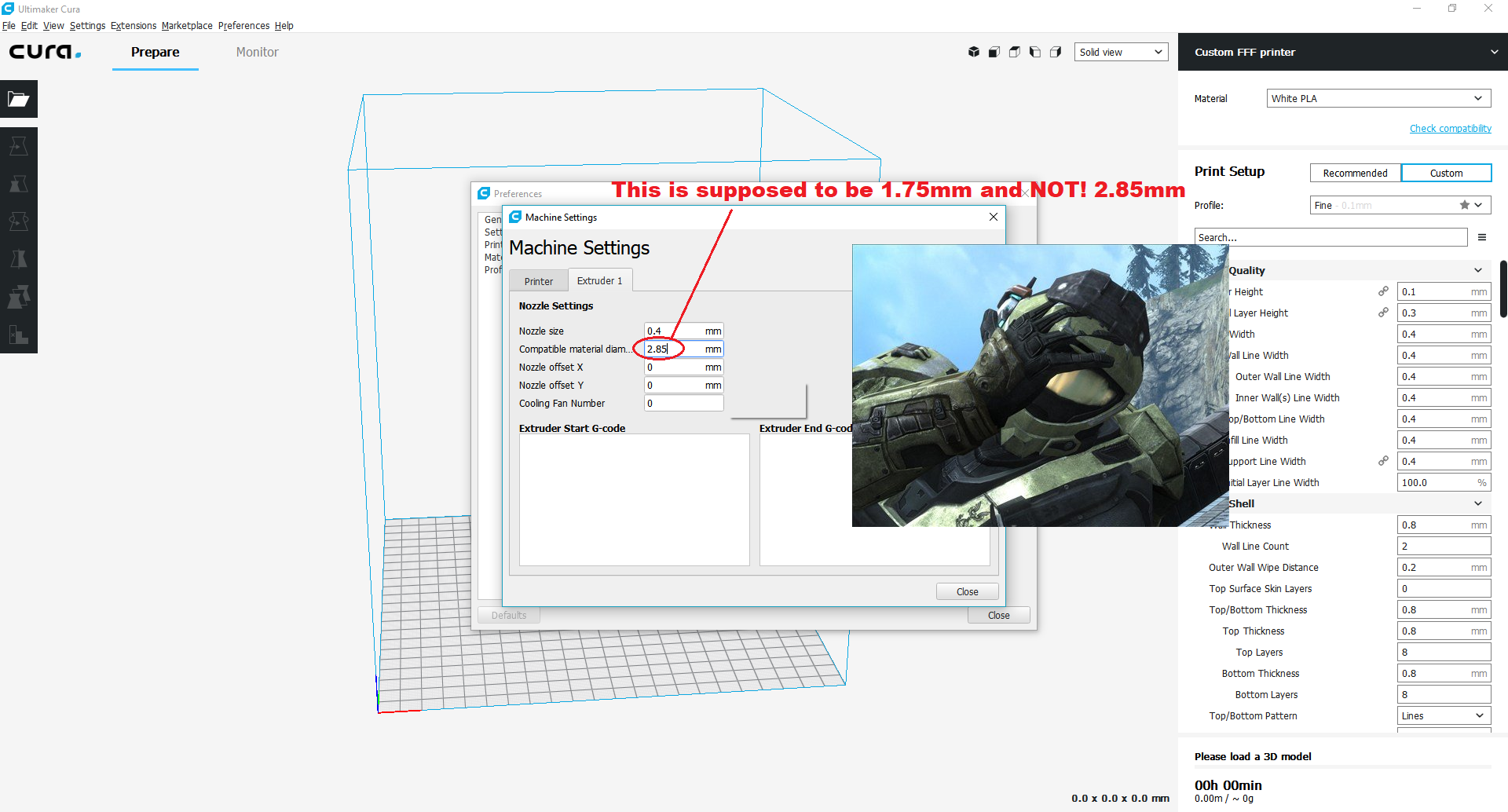Edit the Initial Layer Line Width value
1508x812 pixels.
click(x=1444, y=482)
